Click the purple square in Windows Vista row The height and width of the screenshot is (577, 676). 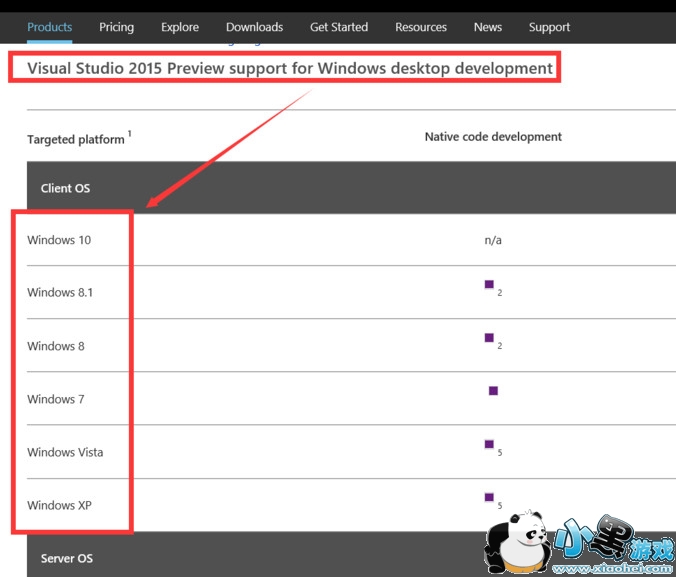pos(489,444)
